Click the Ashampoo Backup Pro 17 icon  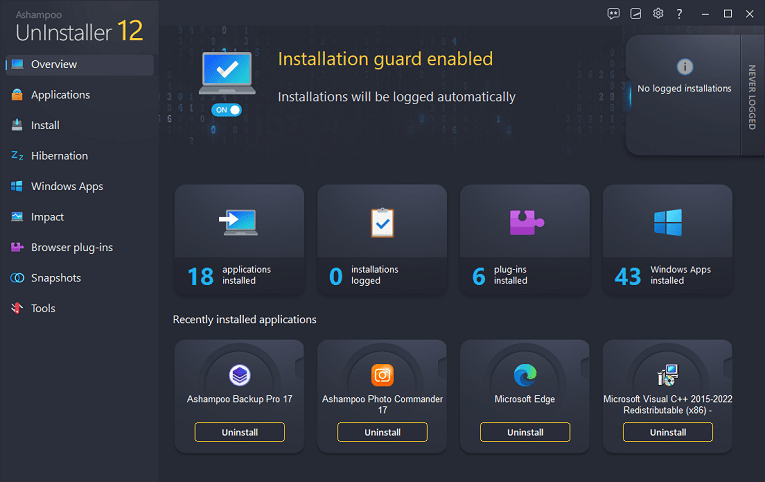point(240,375)
